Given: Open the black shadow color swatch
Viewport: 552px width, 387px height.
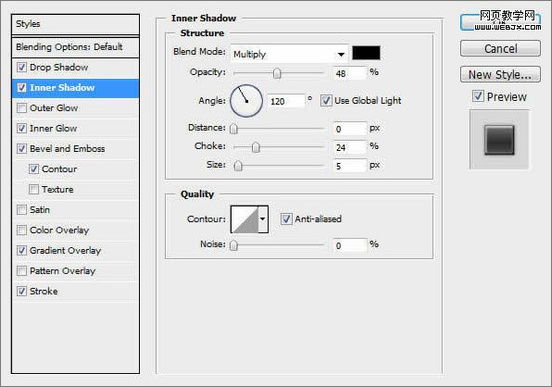Looking at the screenshot, I should [366, 53].
